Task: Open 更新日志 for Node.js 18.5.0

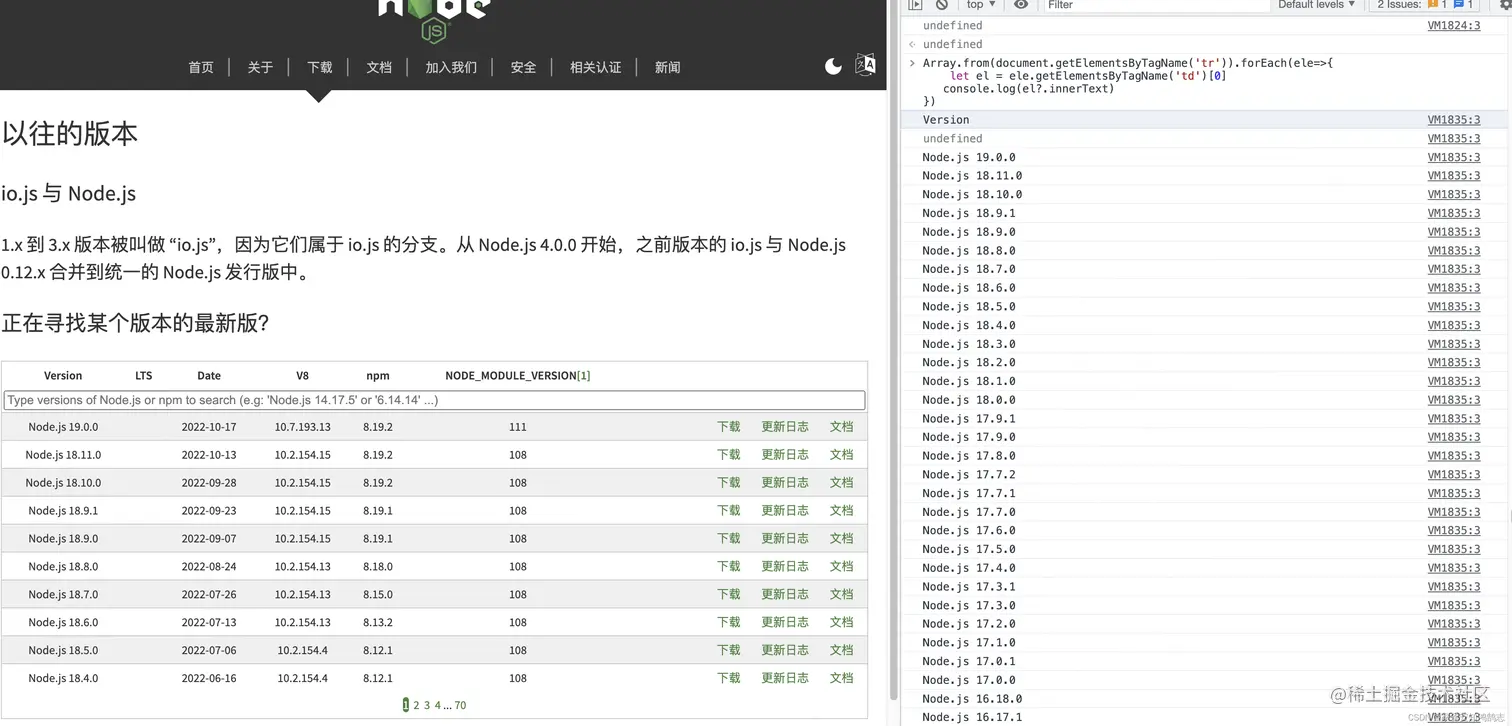Action: [785, 651]
